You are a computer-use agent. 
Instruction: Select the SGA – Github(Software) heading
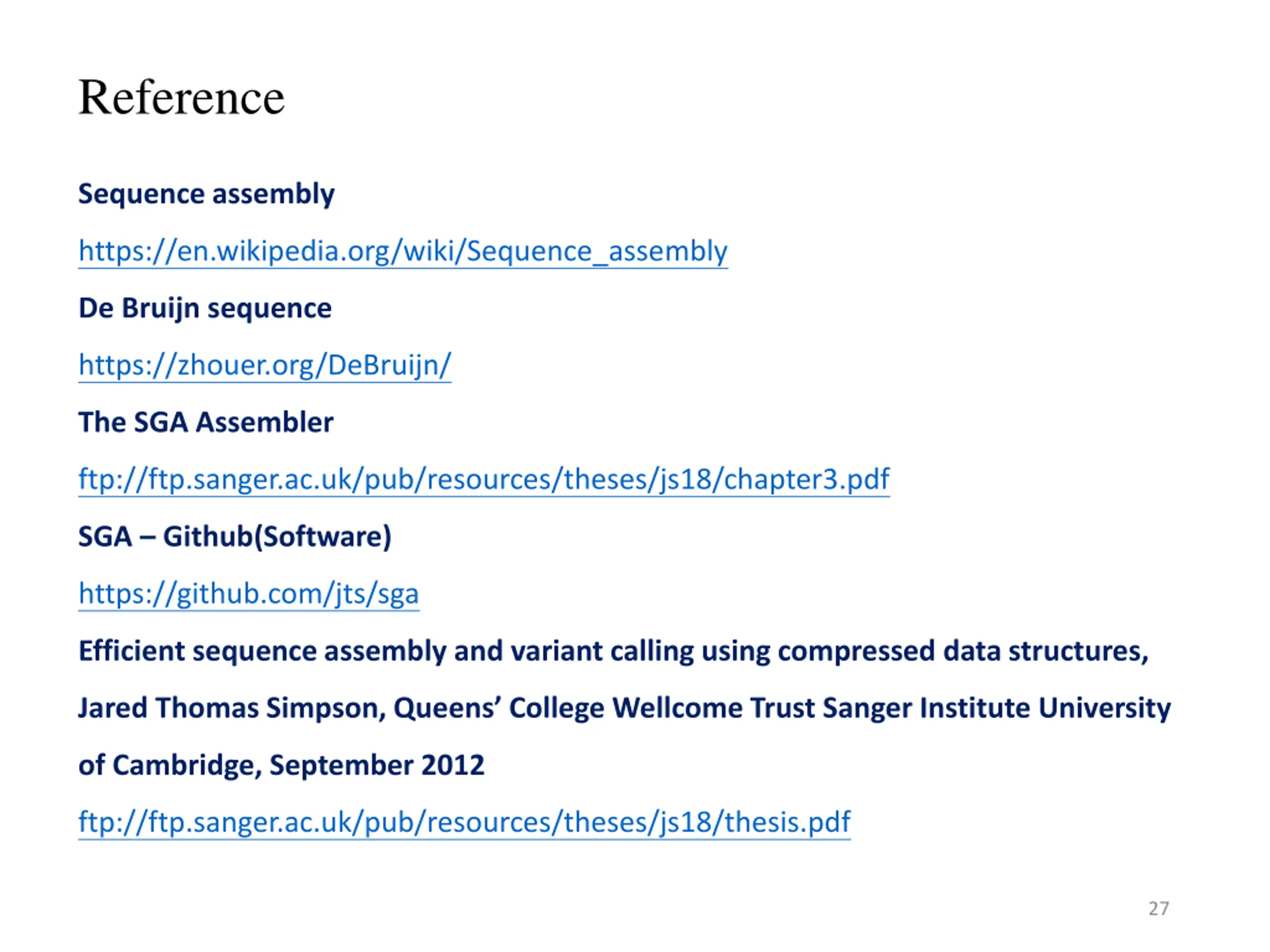point(235,536)
